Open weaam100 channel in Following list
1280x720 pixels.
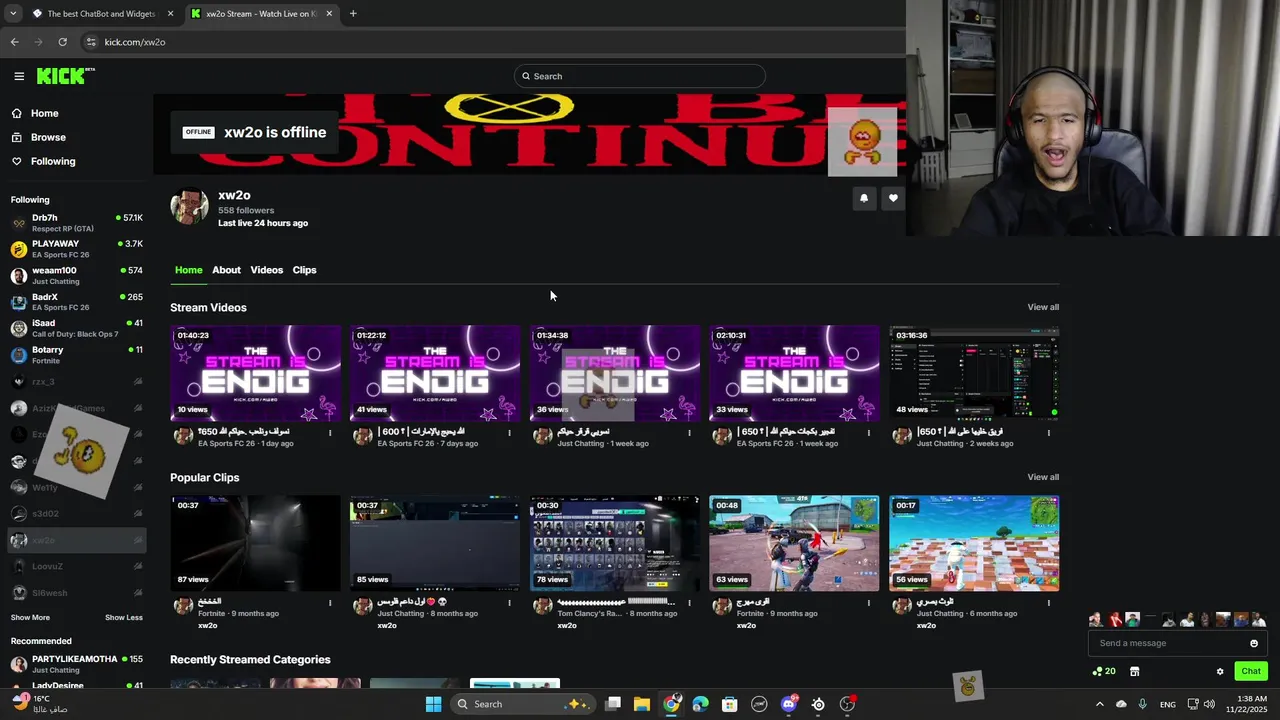pyautogui.click(x=77, y=276)
